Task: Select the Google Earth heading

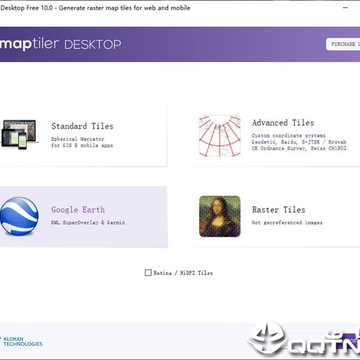Action: click(78, 210)
